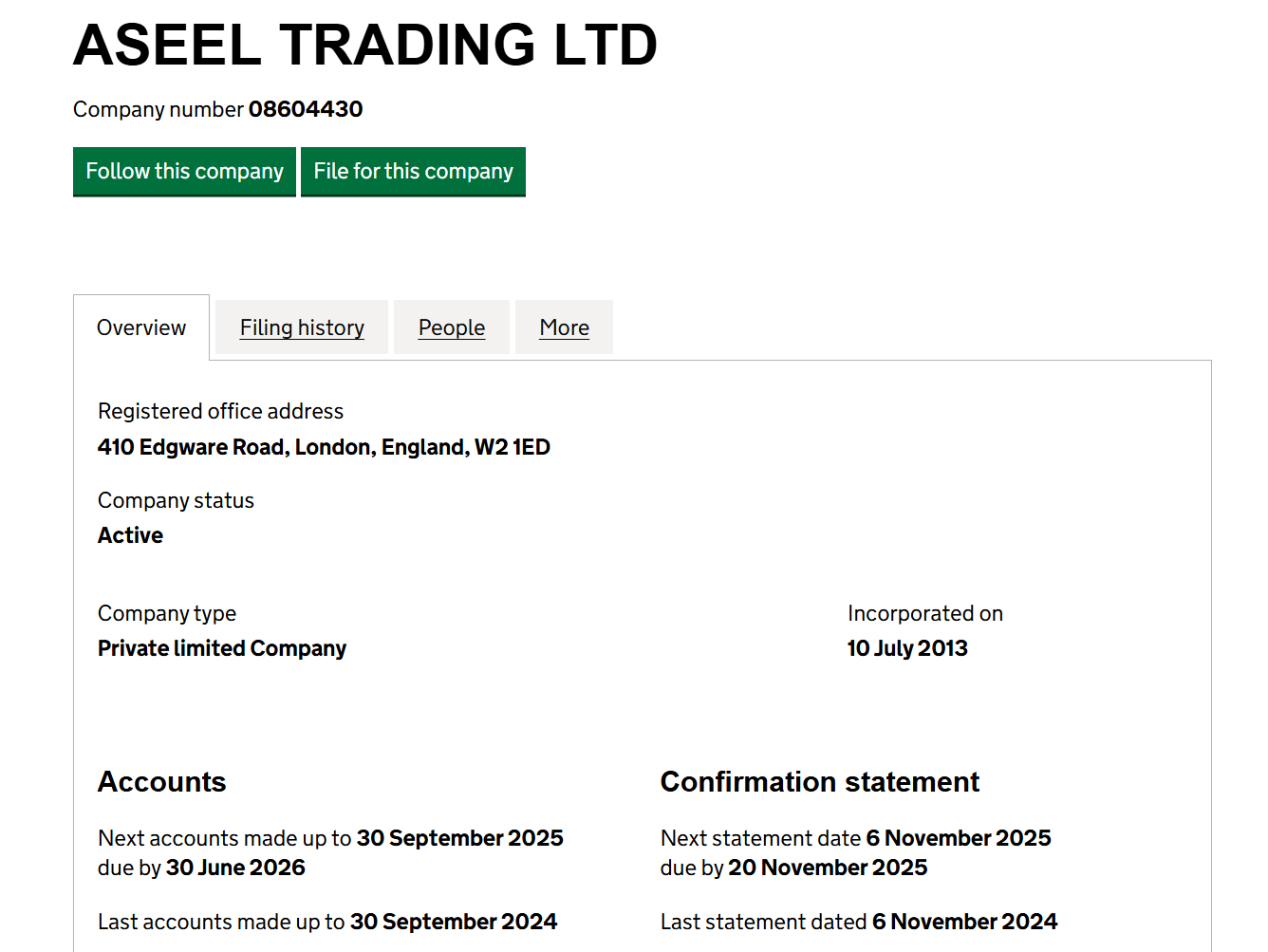Click last statement date 6 November 2024
Viewport: 1268px width, 952px height.
point(964,922)
